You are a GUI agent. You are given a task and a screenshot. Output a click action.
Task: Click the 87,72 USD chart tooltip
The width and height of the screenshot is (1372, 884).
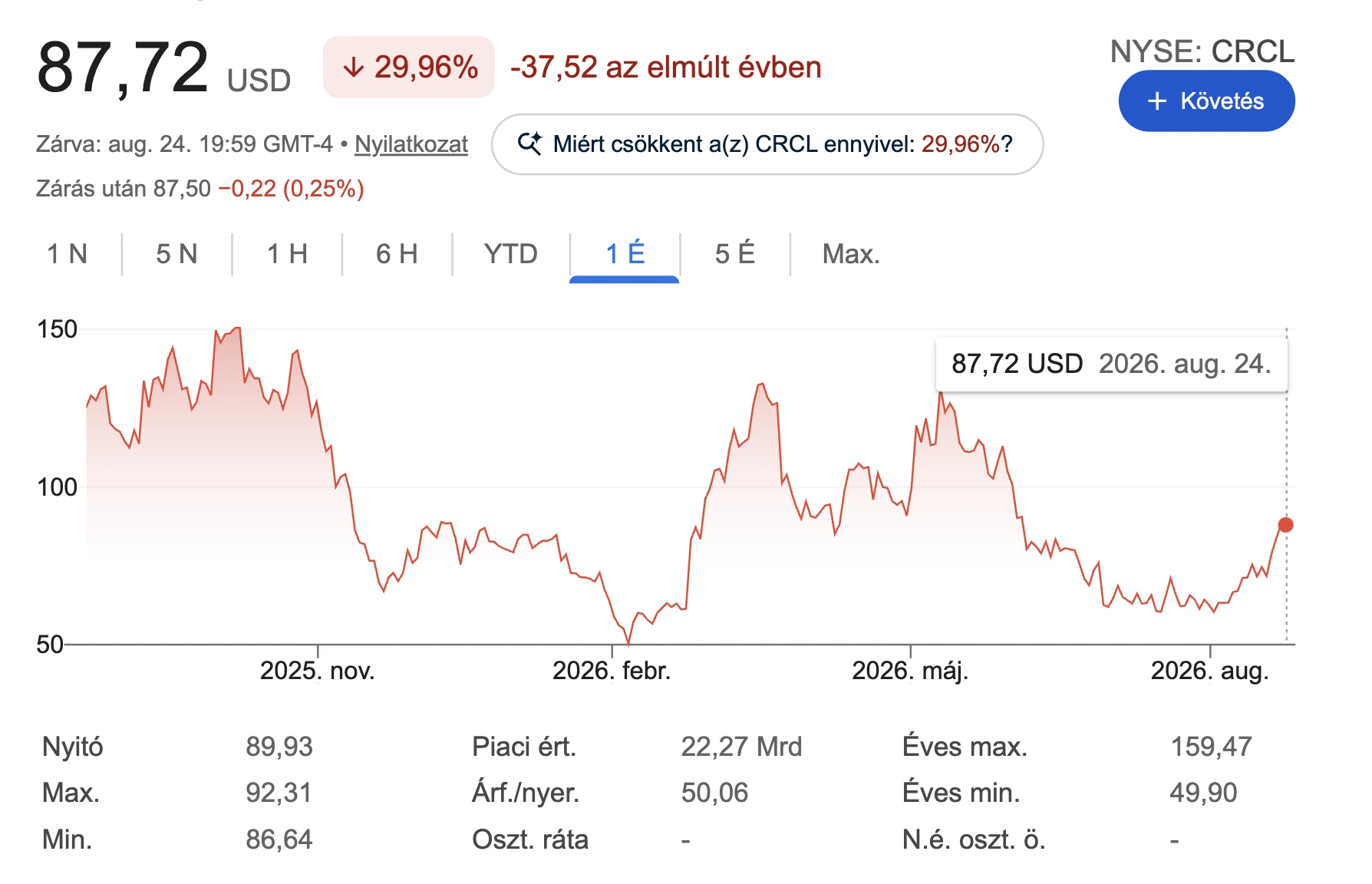click(1111, 364)
